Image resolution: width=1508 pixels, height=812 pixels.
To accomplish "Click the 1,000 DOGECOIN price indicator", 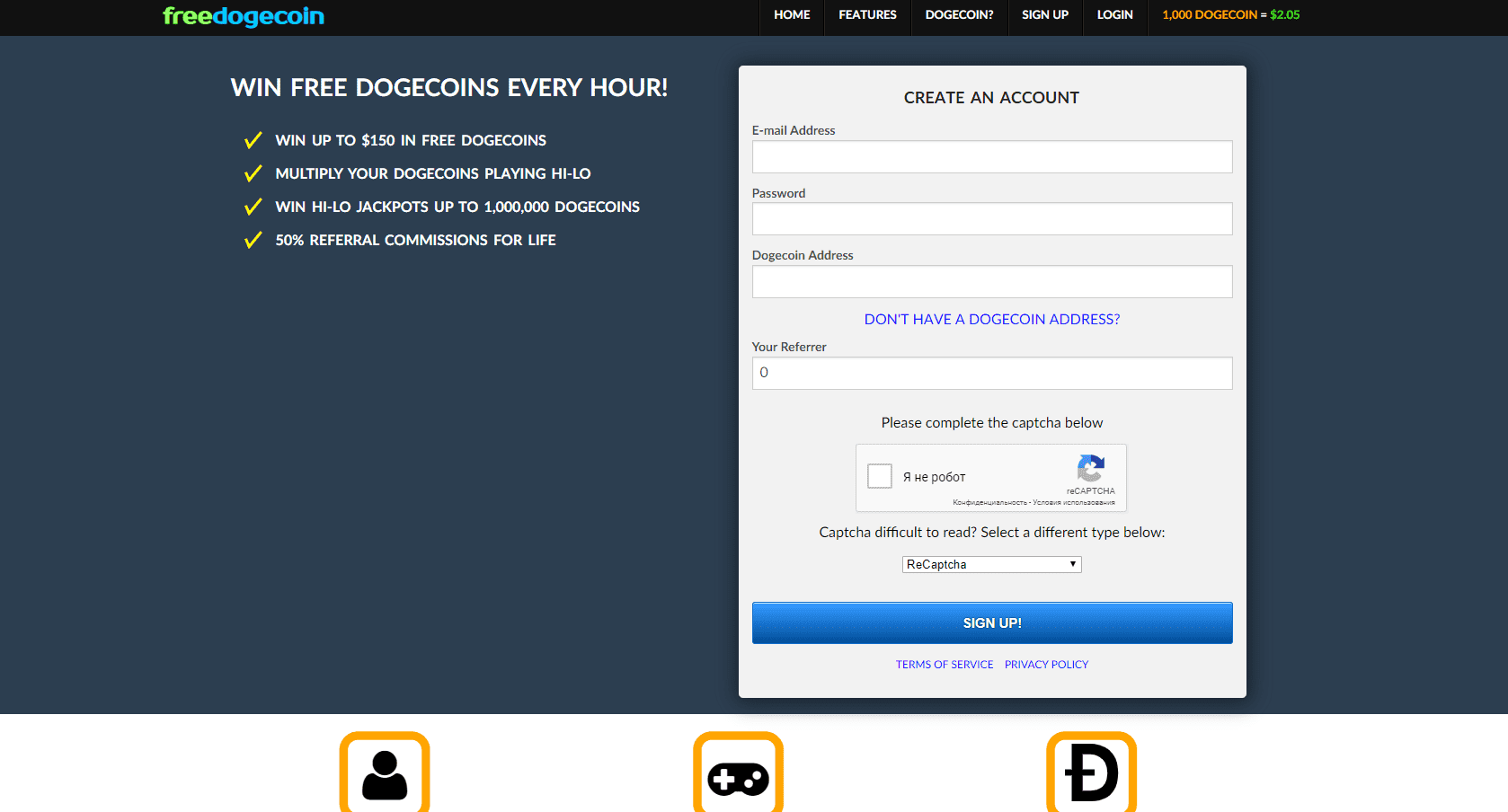I will [1230, 15].
